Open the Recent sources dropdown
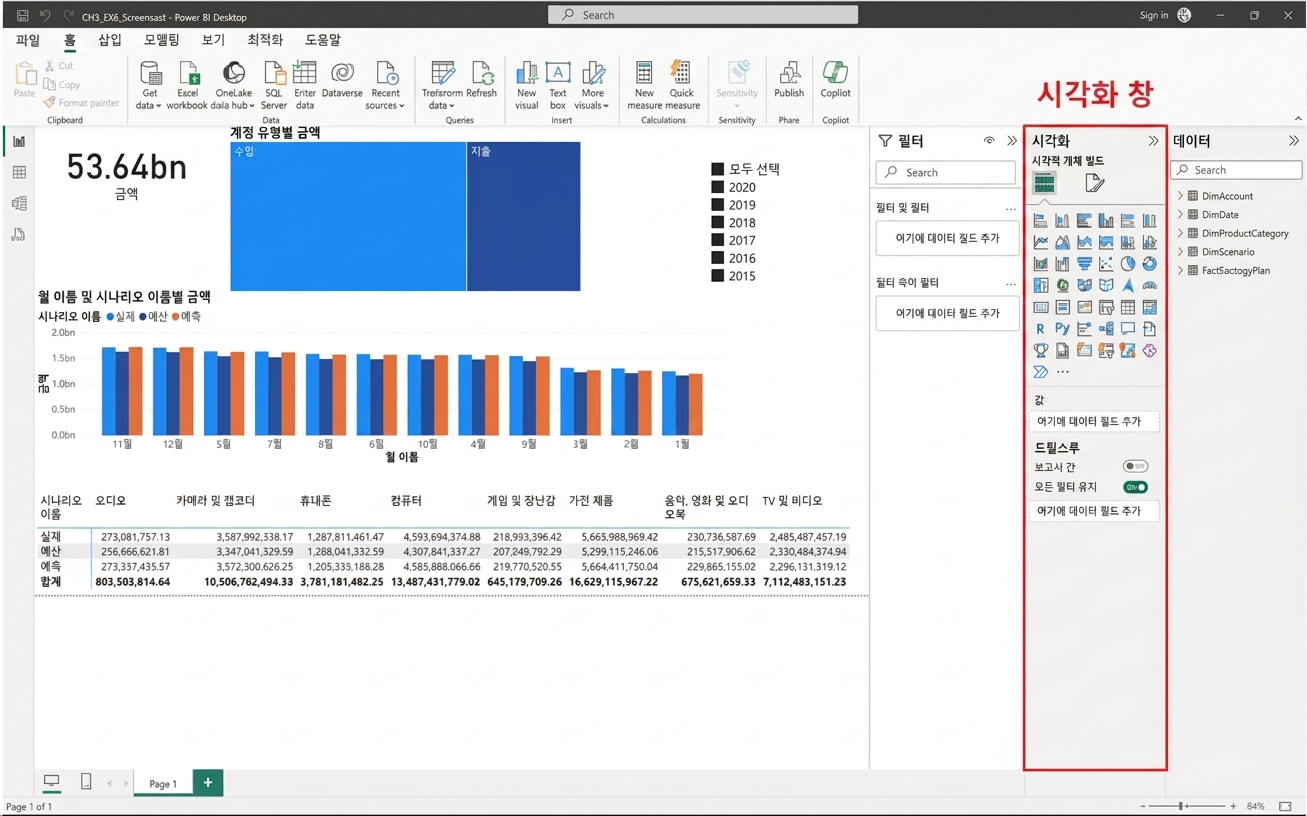Screen dimensions: 1307x816 [385, 105]
